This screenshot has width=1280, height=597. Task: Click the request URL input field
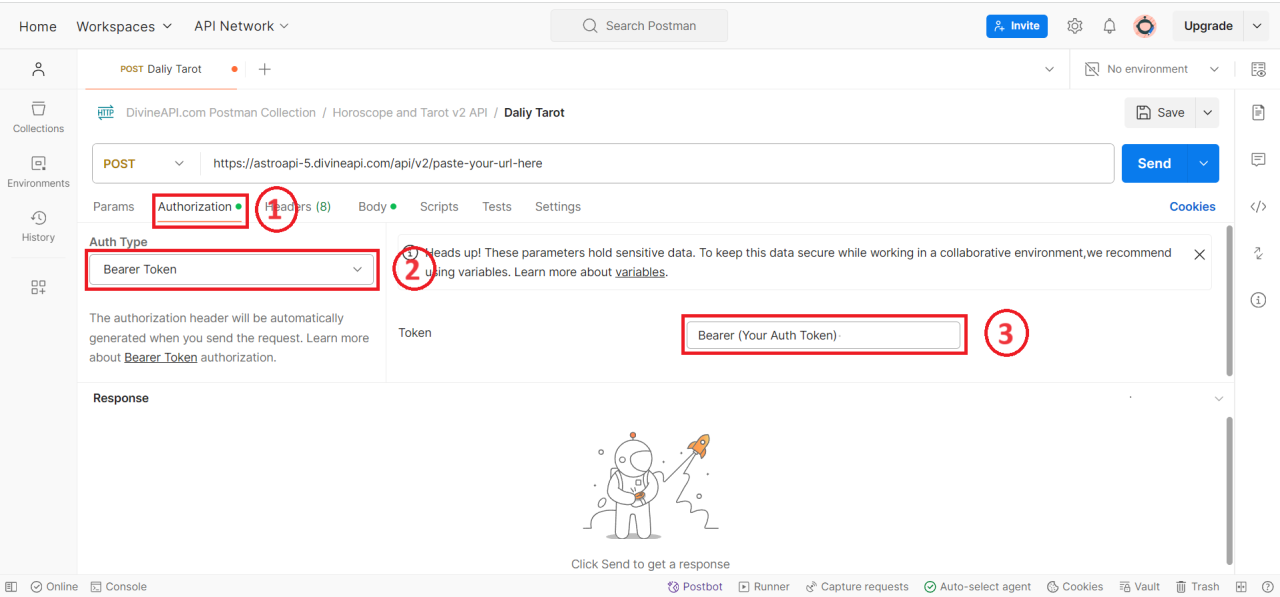pos(657,163)
